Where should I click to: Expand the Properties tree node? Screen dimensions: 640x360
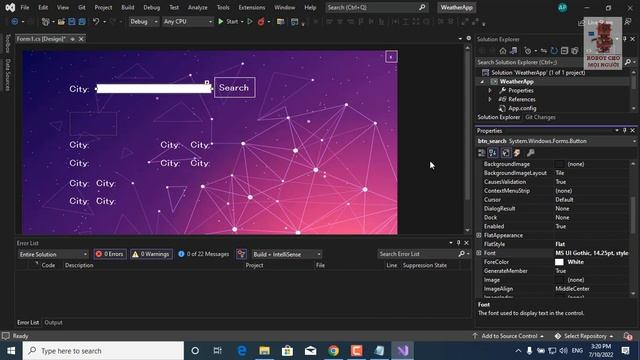tap(490, 91)
